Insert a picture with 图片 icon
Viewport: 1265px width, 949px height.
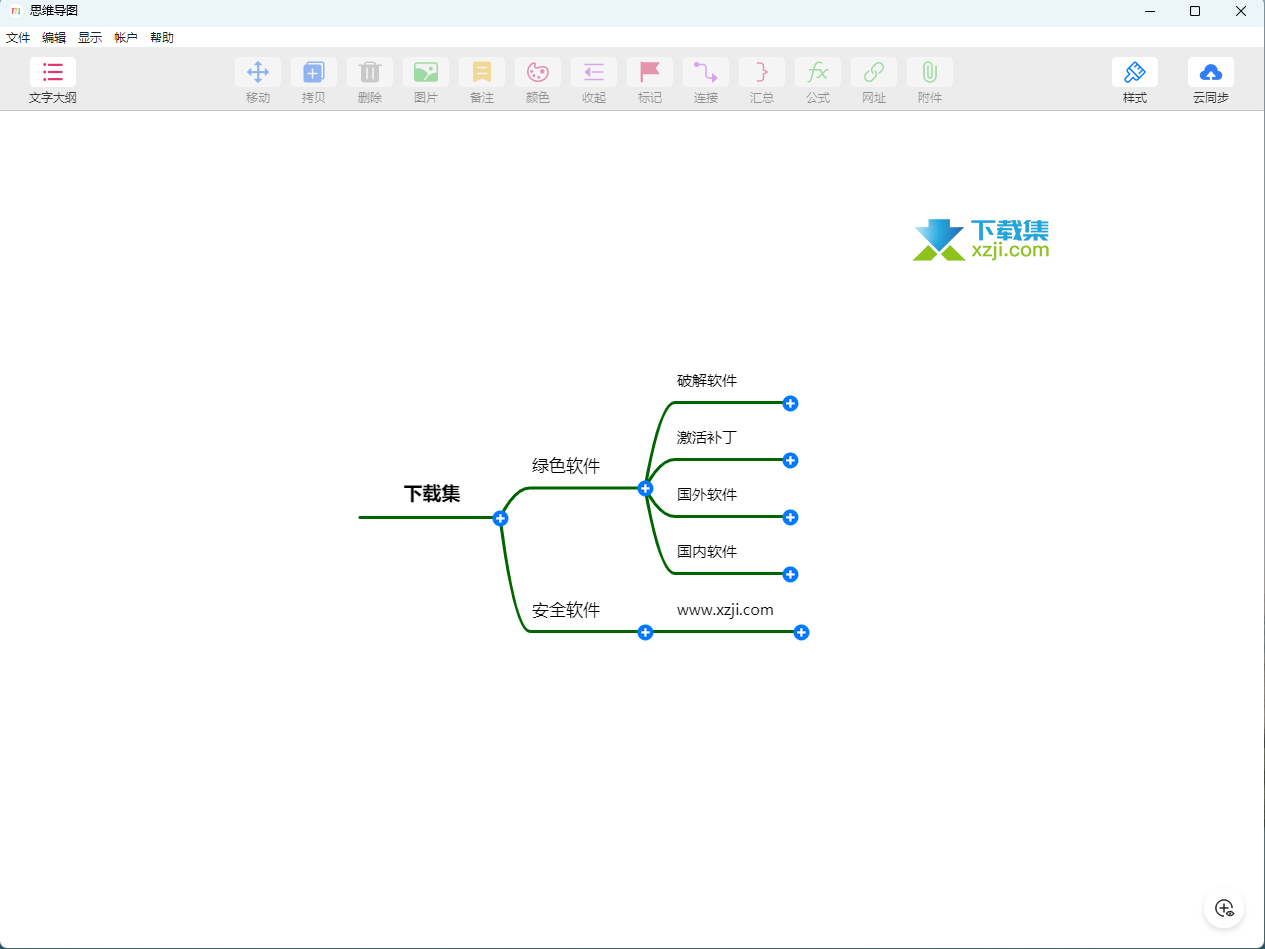click(426, 72)
